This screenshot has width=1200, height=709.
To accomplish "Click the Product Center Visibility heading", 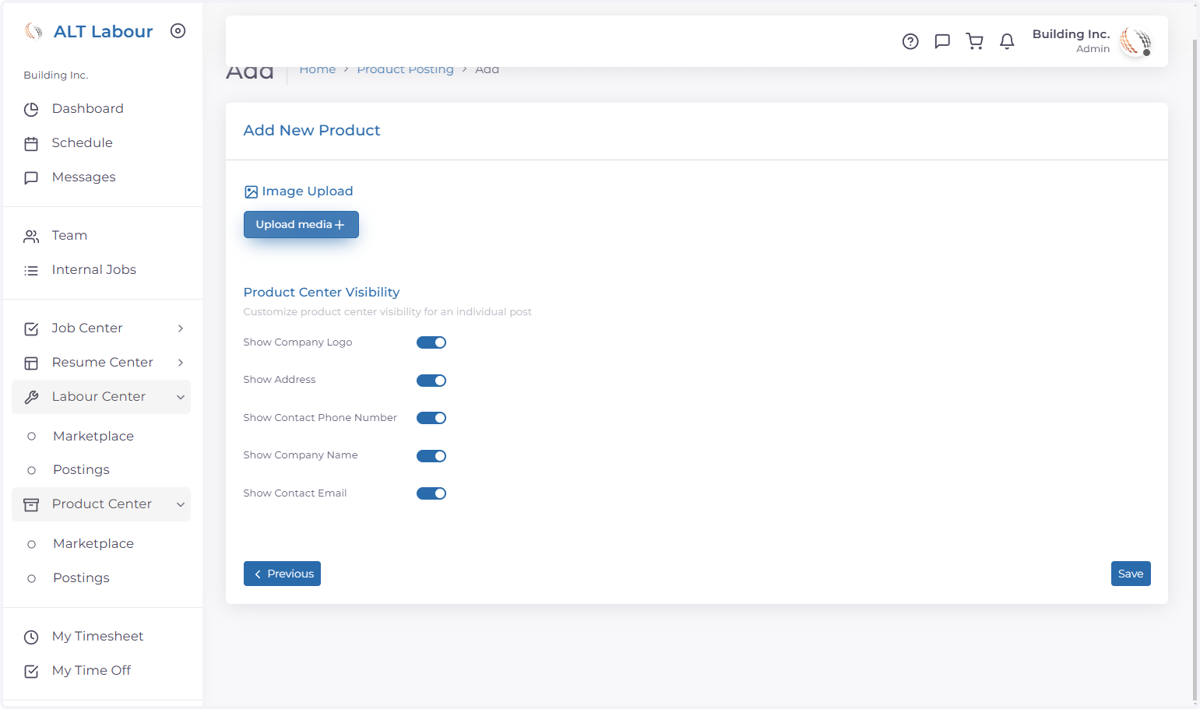I will click(321, 293).
